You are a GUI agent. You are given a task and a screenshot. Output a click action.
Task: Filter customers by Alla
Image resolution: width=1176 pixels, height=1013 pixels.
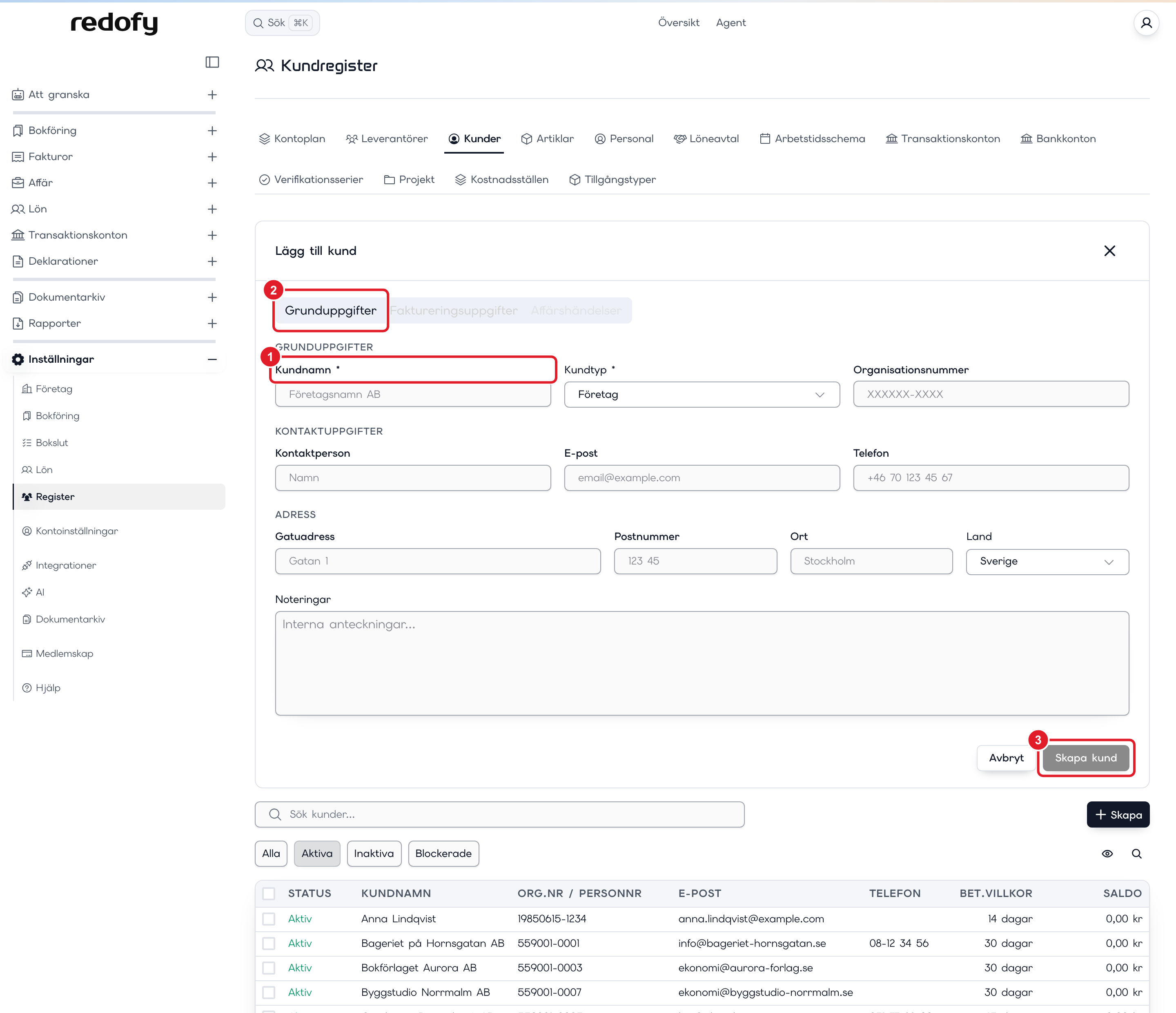(271, 853)
